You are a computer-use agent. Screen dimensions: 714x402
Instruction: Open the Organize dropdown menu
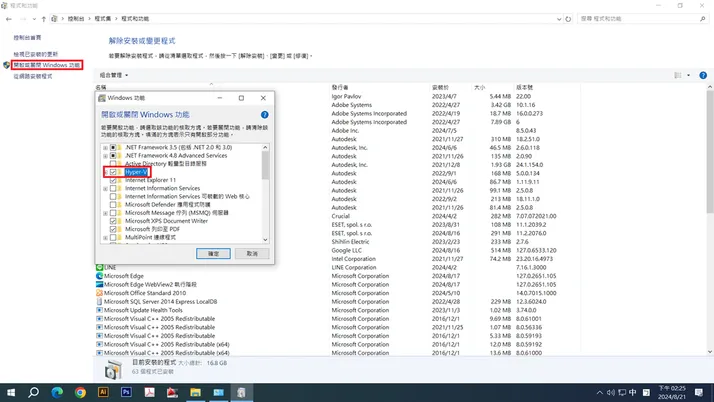114,75
